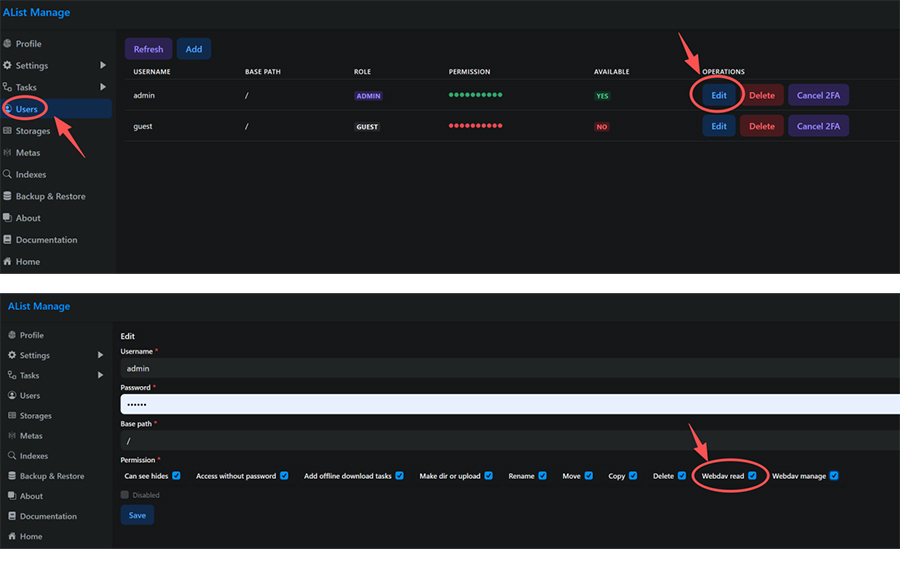Toggle the Can see hides checkbox
This screenshot has width=900, height=563.
176,476
